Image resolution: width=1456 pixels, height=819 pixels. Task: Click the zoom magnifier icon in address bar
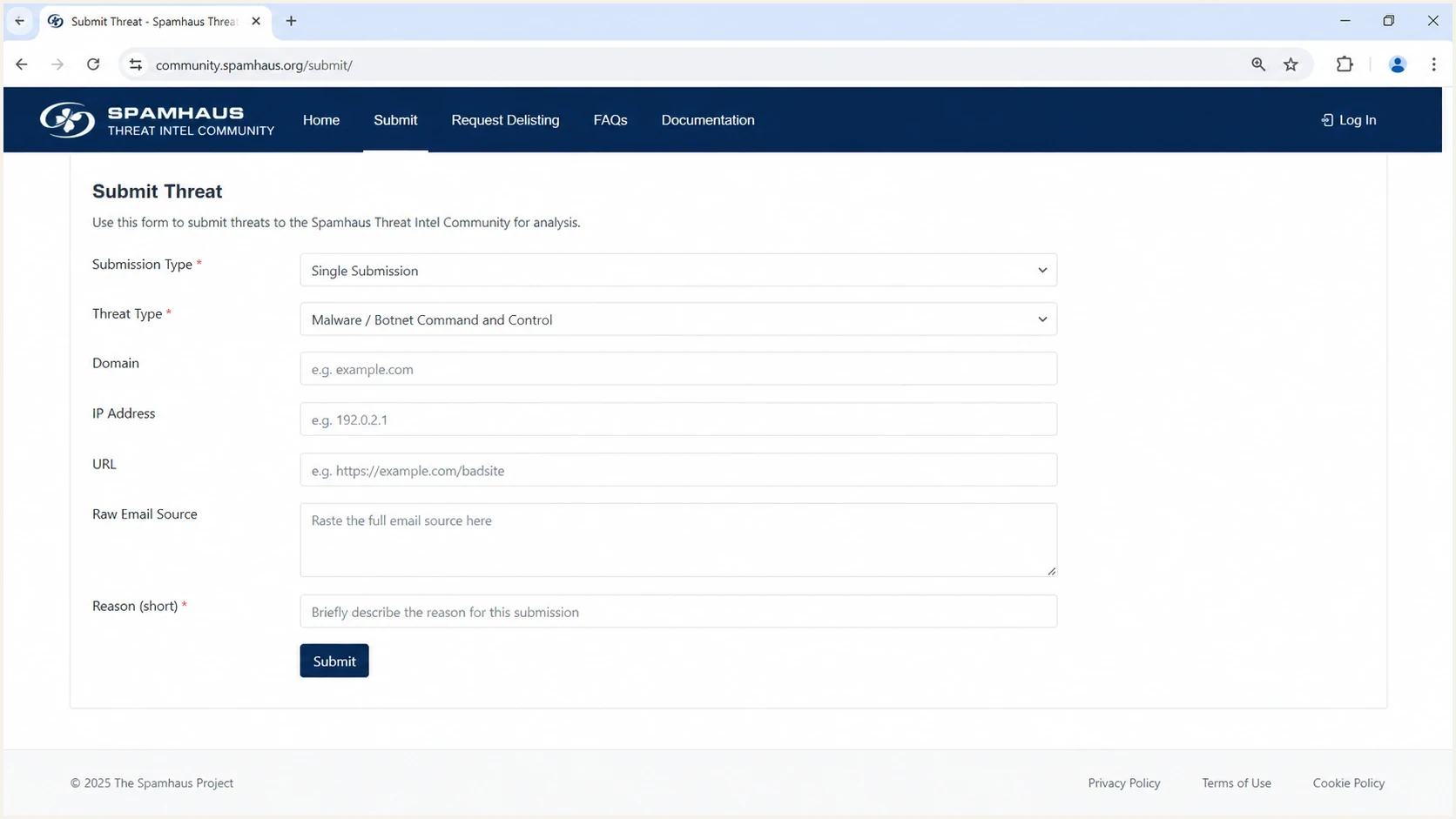point(1258,64)
